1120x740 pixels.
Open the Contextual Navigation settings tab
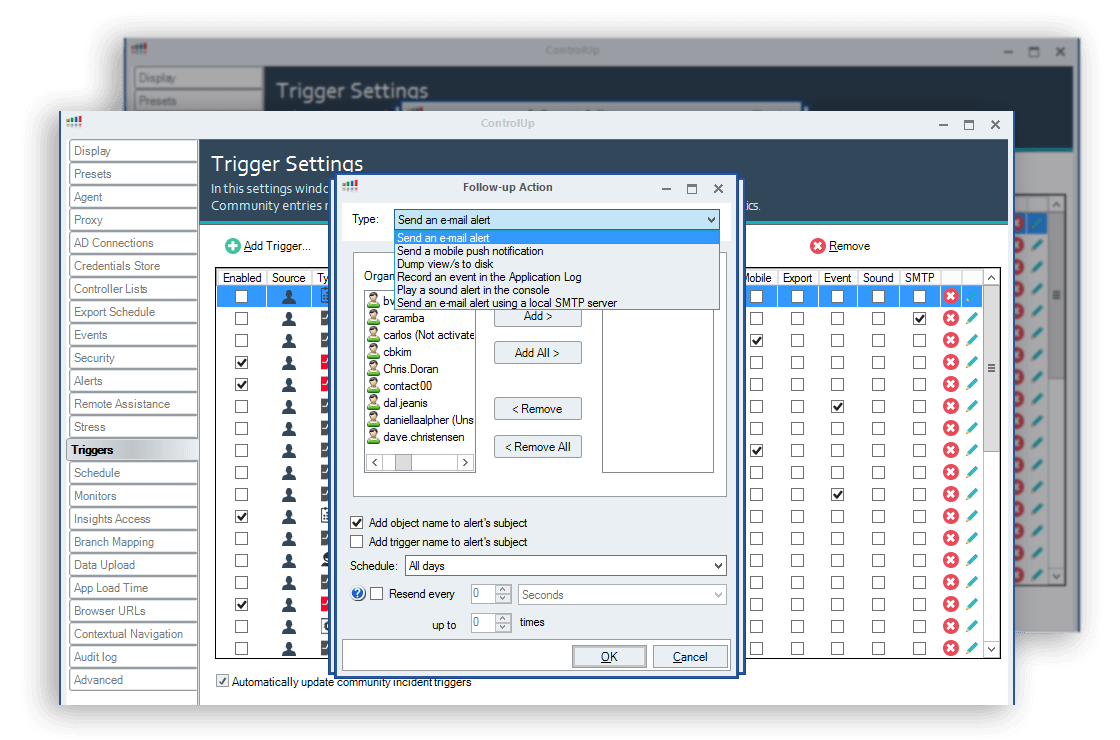[133, 634]
